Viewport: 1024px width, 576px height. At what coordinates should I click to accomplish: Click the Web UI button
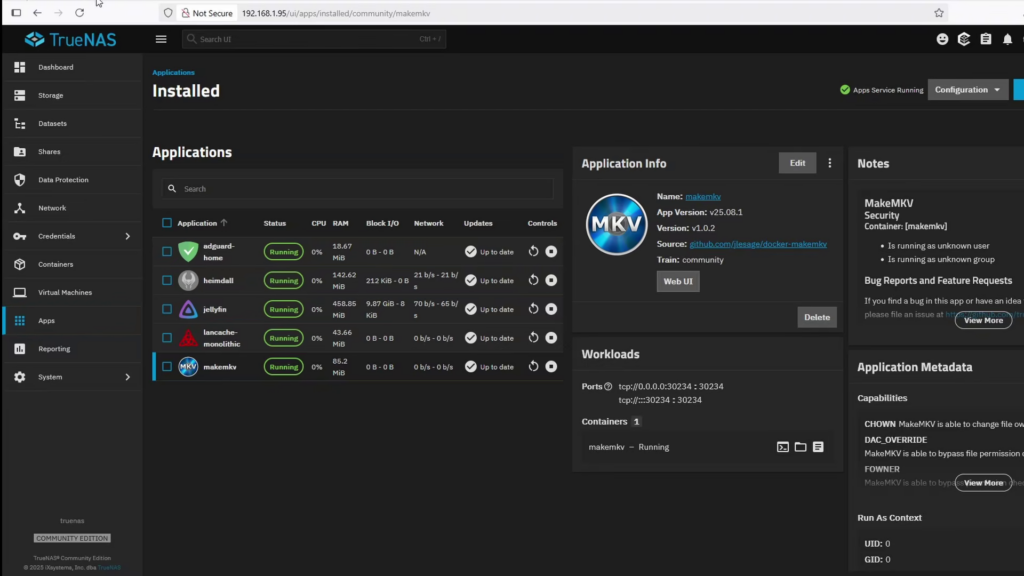[x=678, y=282]
